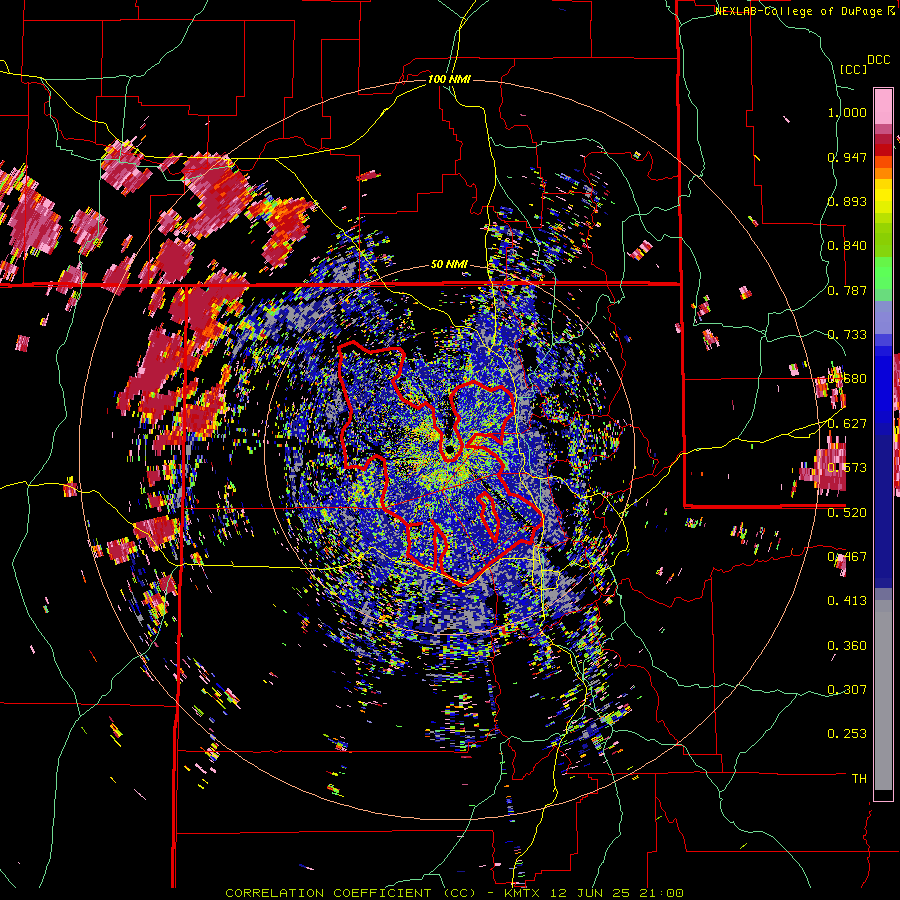The height and width of the screenshot is (900, 900).
Task: Select the 1.000 legend value
Action: (x=847, y=112)
